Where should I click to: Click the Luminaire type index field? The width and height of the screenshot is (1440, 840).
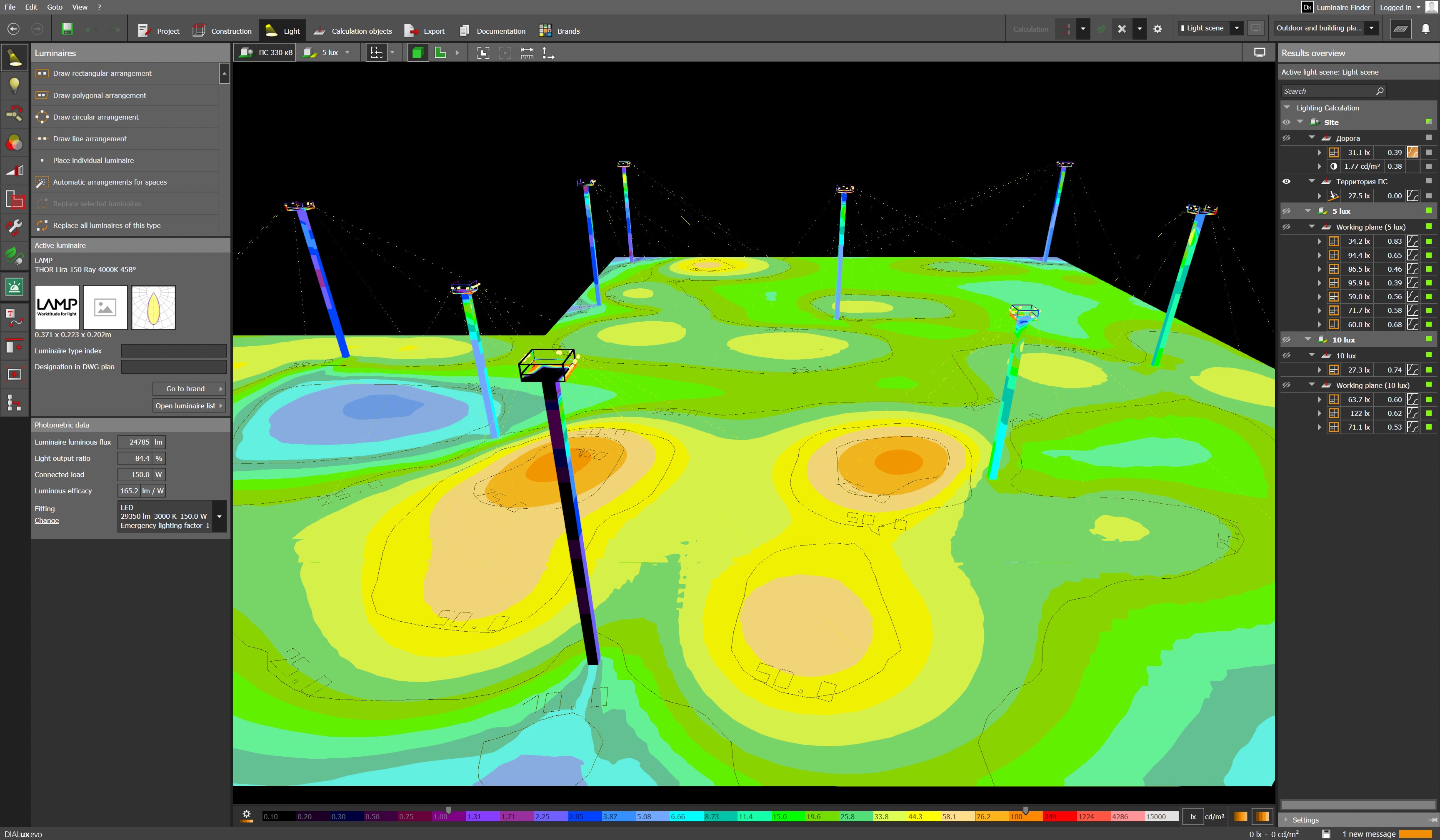[x=174, y=351]
